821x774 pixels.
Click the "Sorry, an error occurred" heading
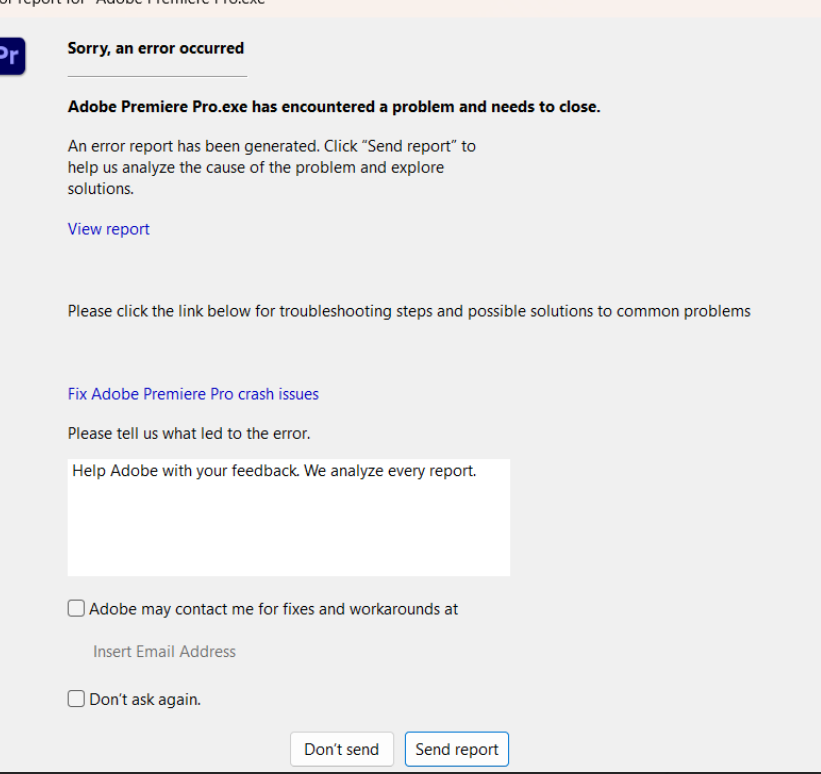[155, 48]
